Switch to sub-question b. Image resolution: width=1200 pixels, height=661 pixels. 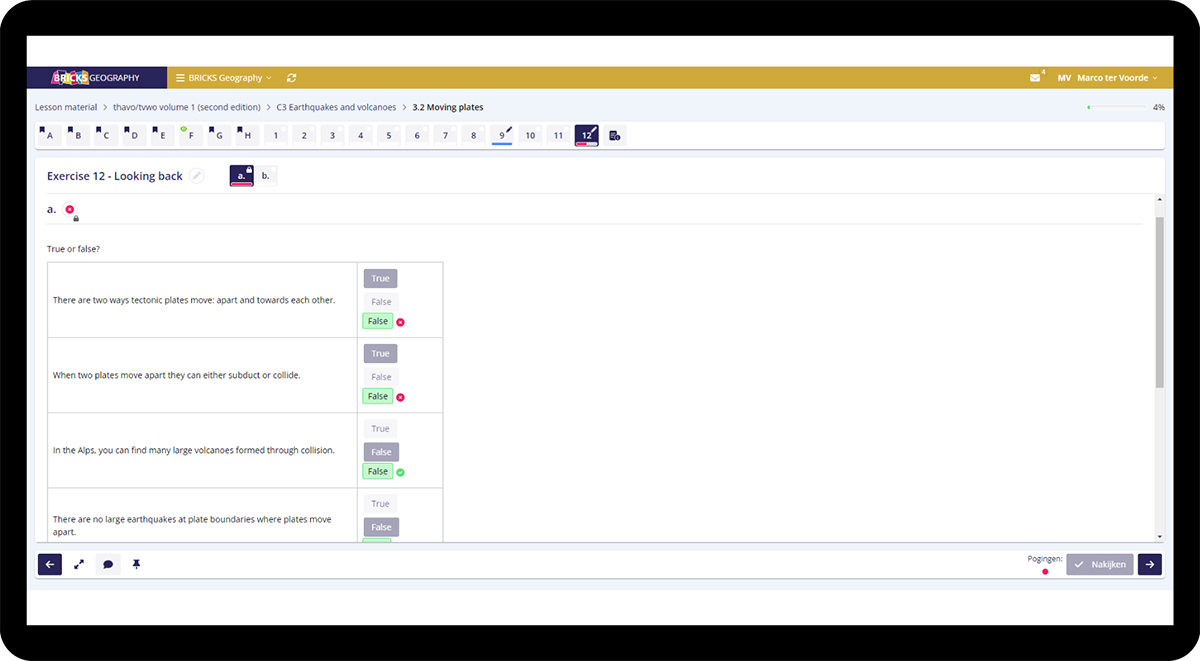pyautogui.click(x=266, y=176)
